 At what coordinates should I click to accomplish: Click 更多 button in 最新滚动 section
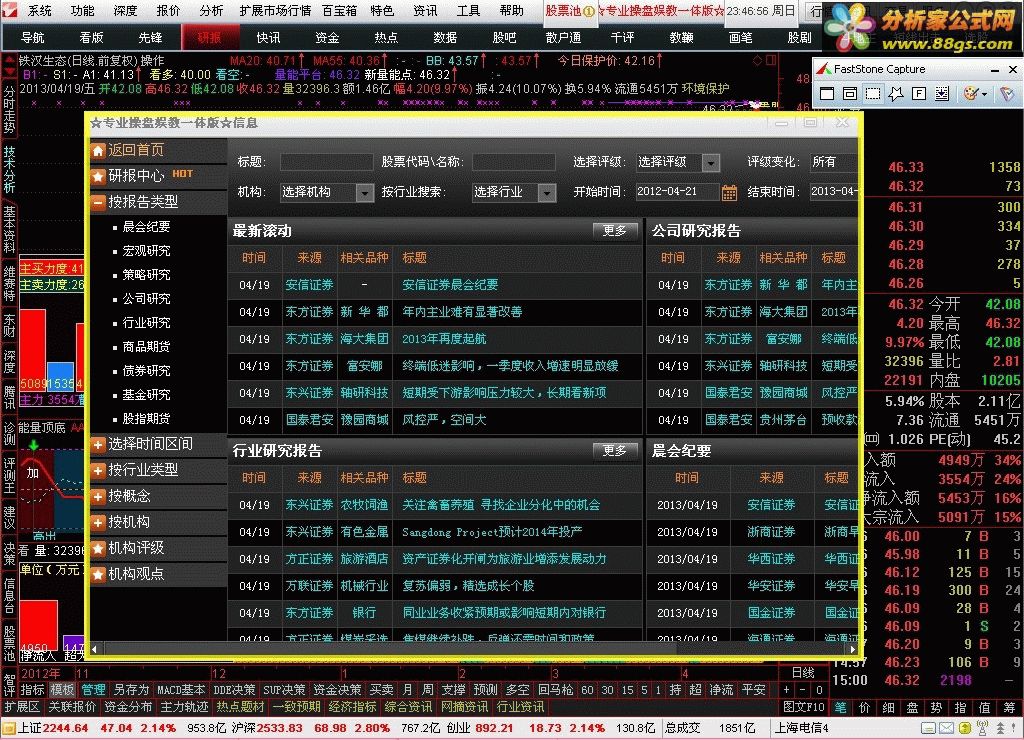point(614,231)
